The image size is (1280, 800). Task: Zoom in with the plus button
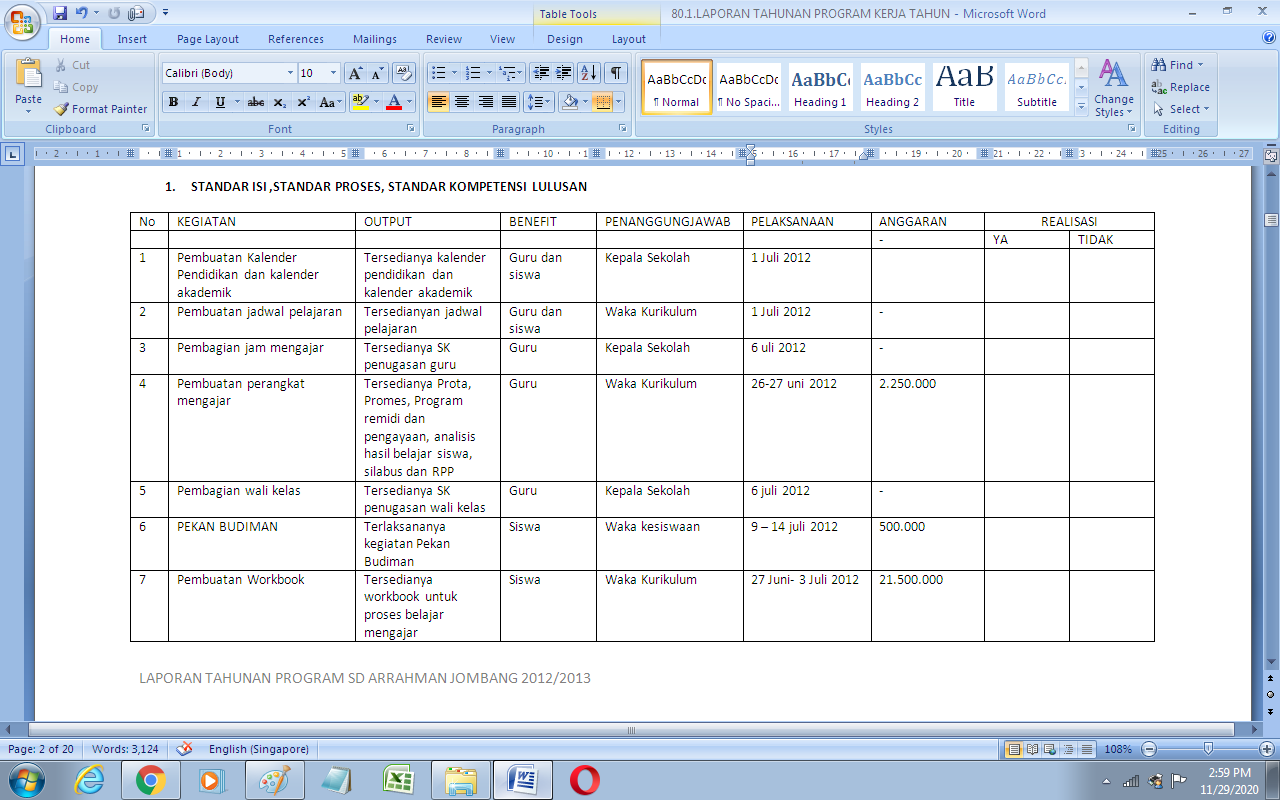click(x=1267, y=749)
